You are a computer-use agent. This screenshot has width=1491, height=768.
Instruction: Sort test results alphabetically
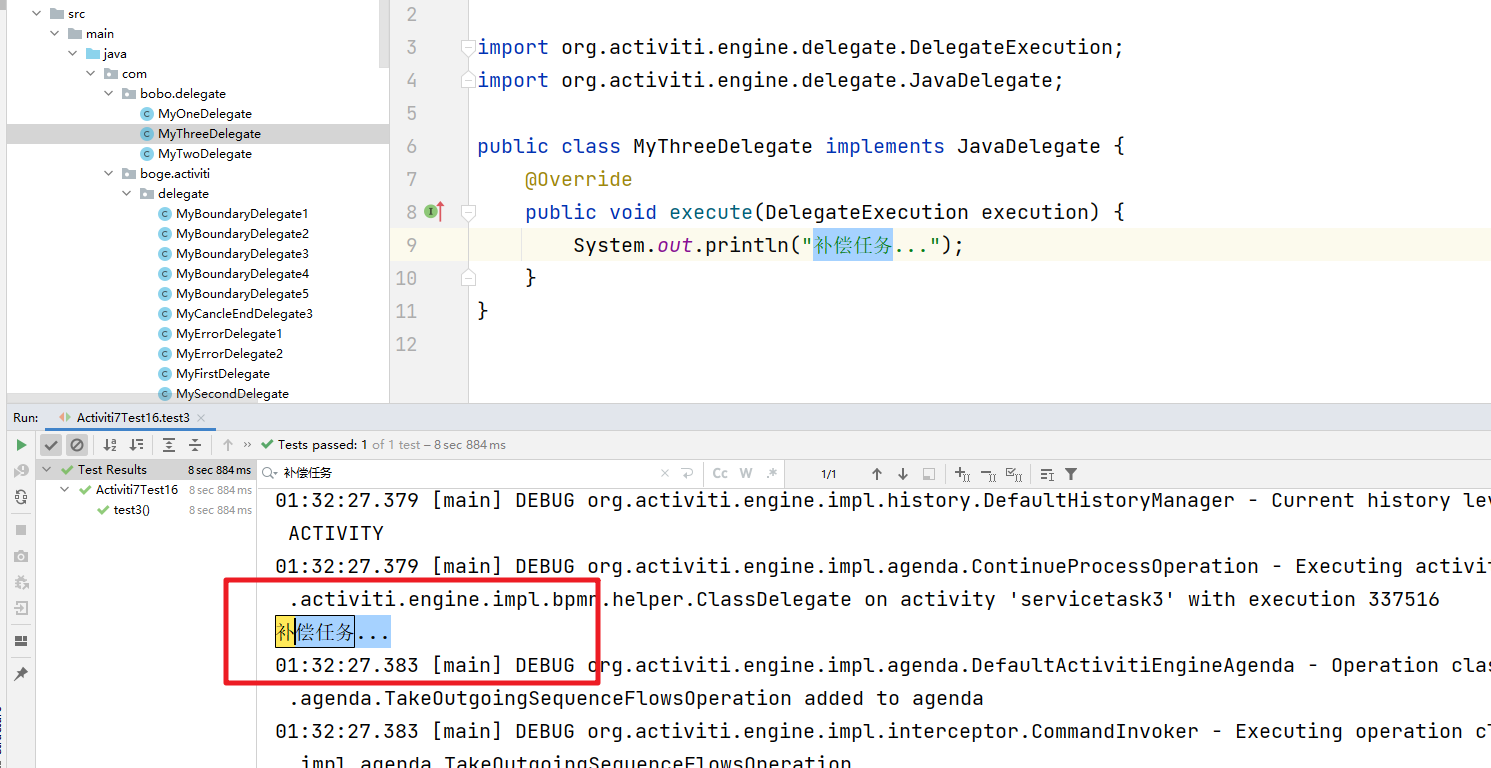tap(110, 445)
